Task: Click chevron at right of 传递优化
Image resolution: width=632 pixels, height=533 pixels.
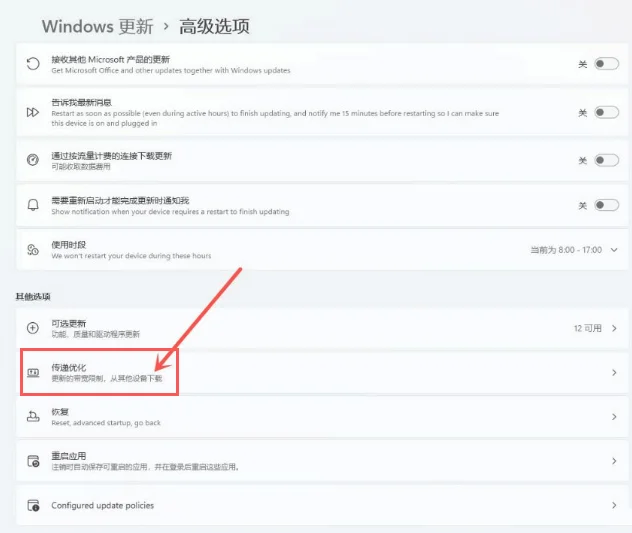Action: [x=614, y=373]
